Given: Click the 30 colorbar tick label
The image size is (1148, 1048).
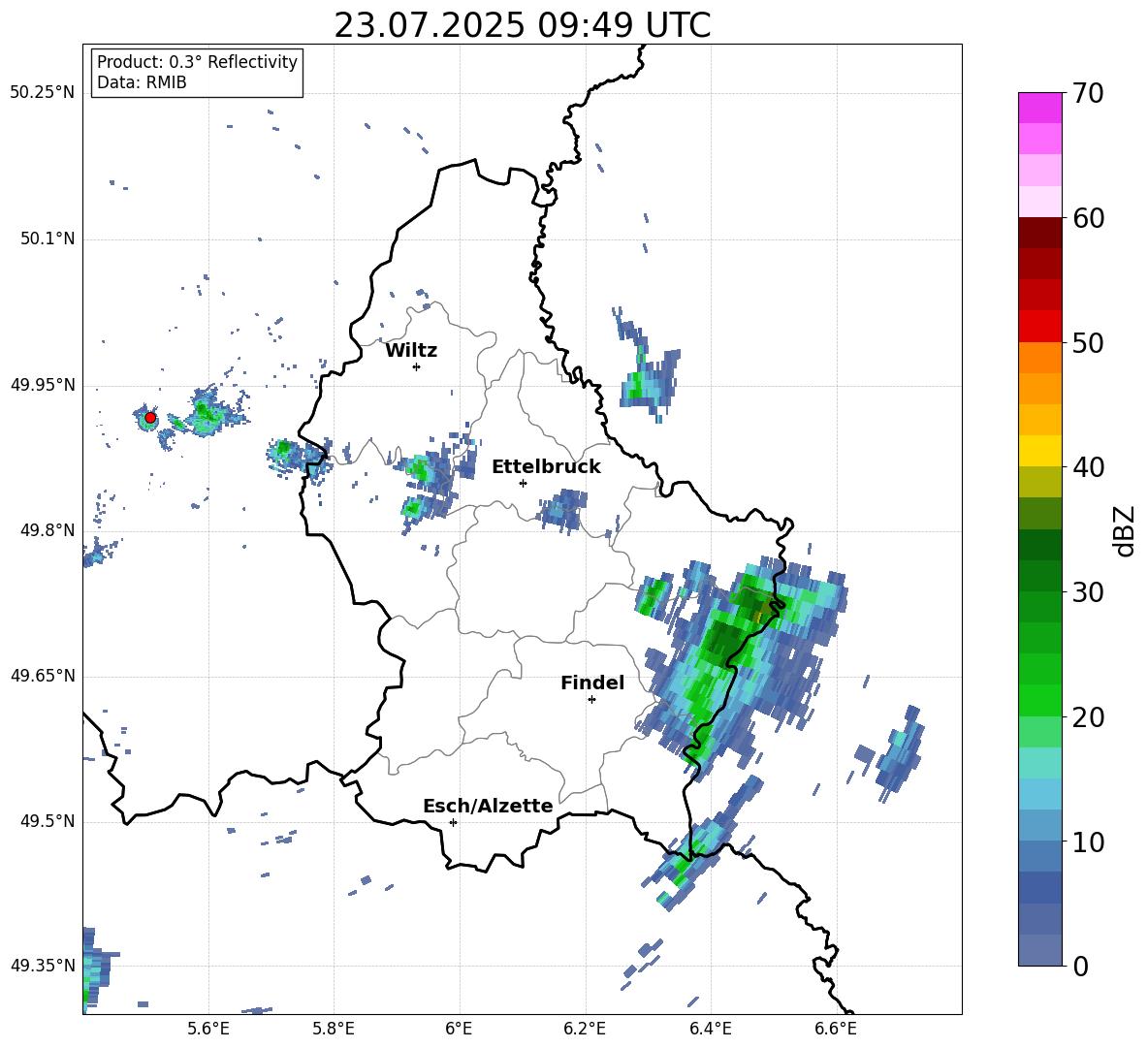Looking at the screenshot, I should pyautogui.click(x=1087, y=592).
